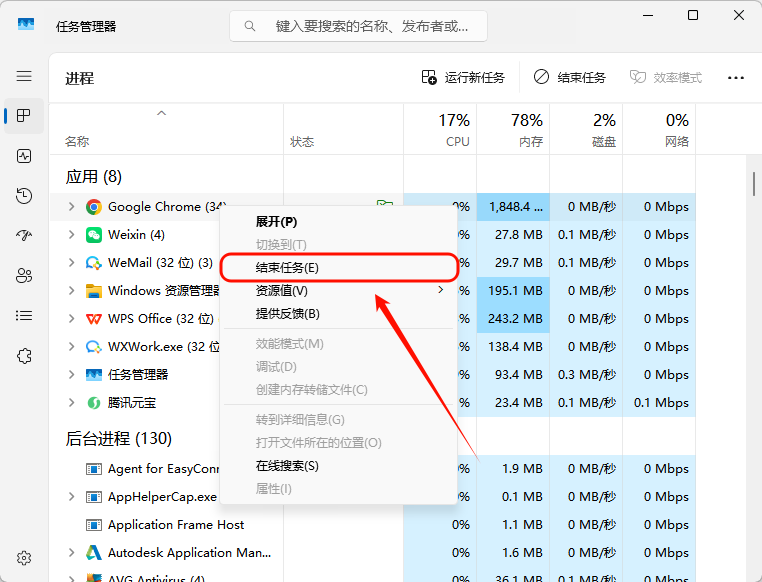Open the hamburger navigation menu
762x582 pixels.
click(x=24, y=76)
